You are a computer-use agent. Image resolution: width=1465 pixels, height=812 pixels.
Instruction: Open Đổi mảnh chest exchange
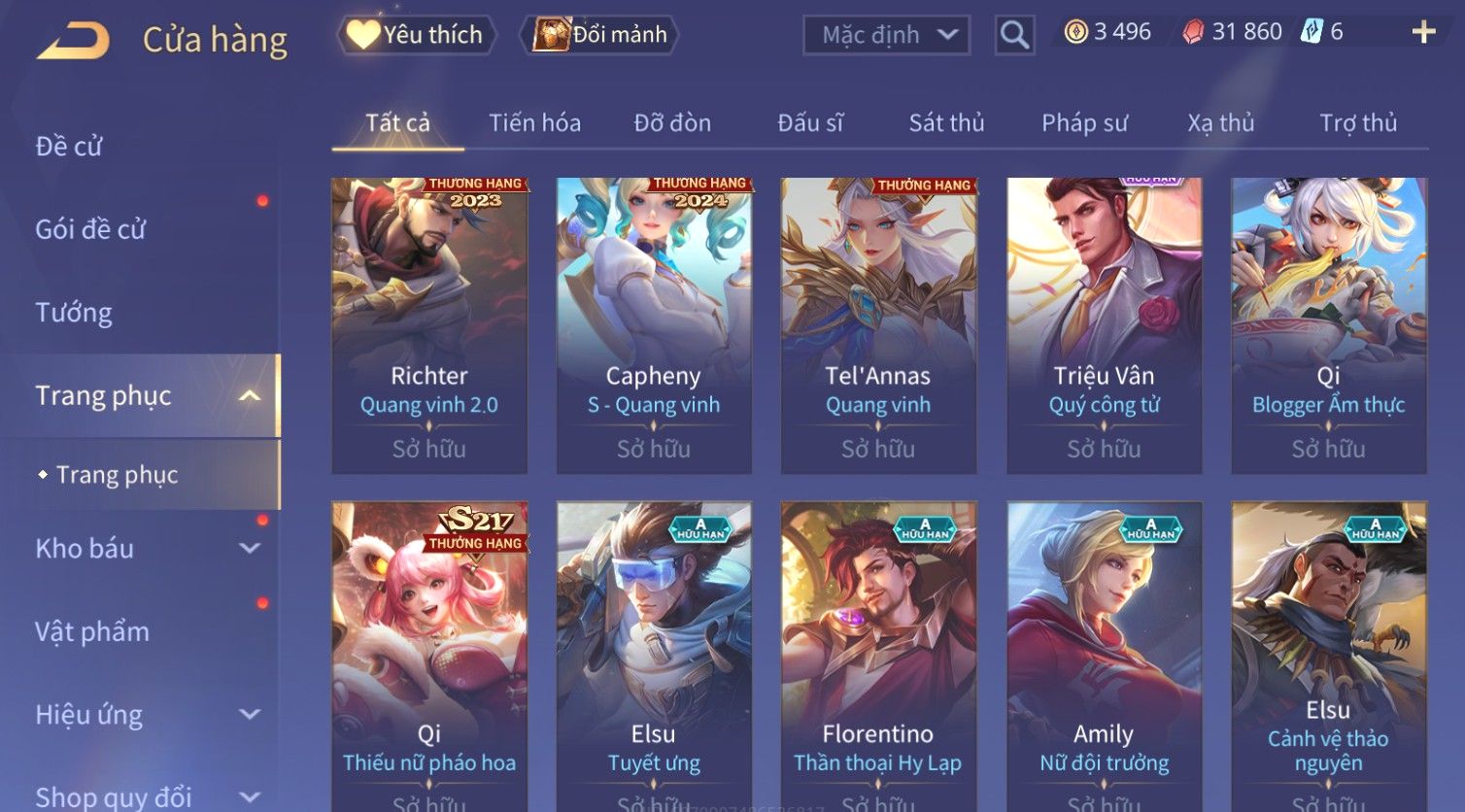[599, 35]
